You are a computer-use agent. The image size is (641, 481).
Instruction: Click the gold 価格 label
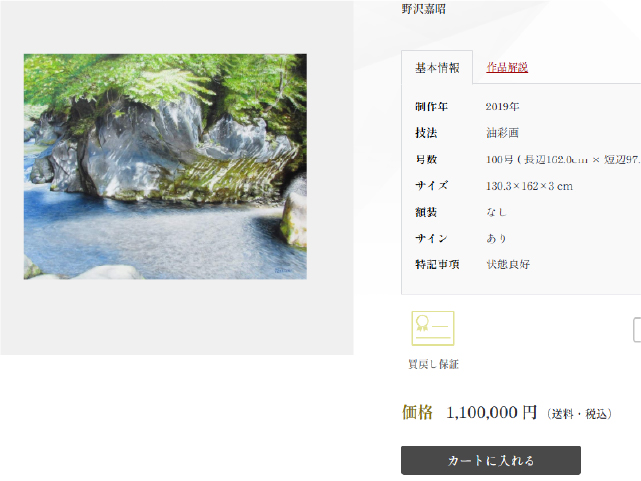click(x=417, y=412)
